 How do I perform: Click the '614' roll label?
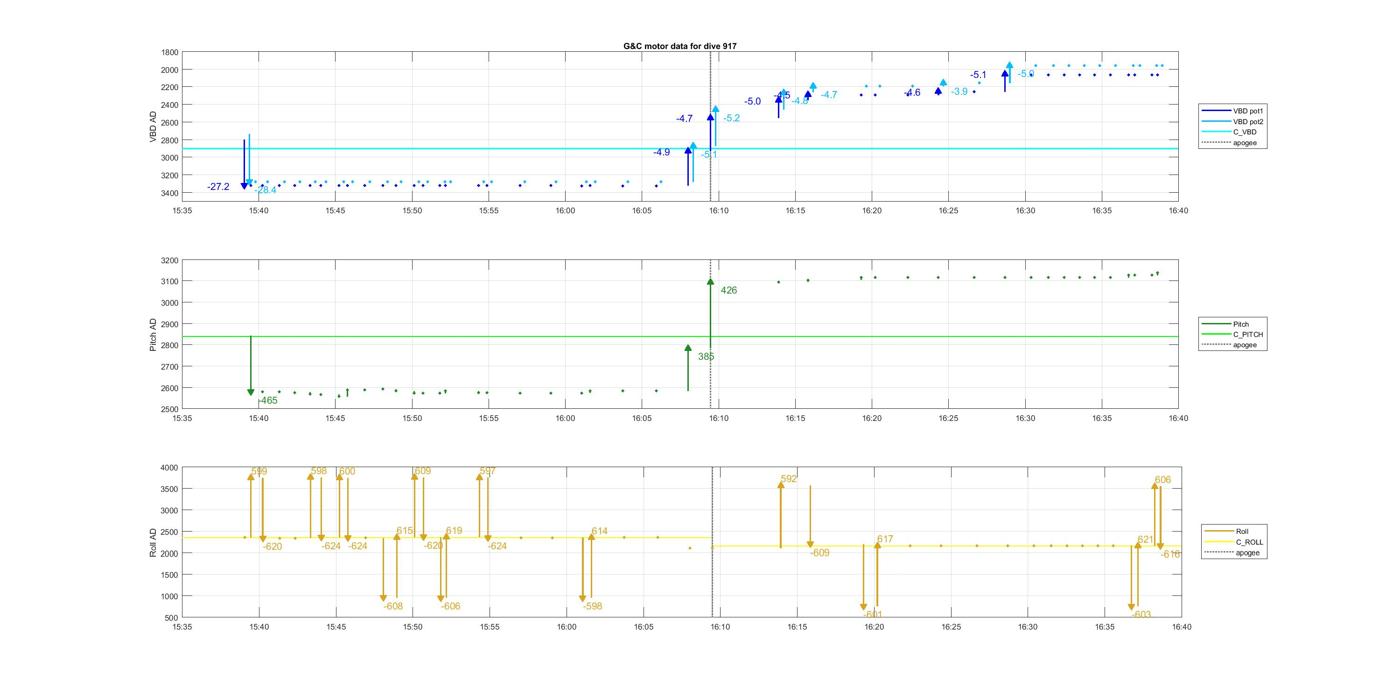(600, 531)
